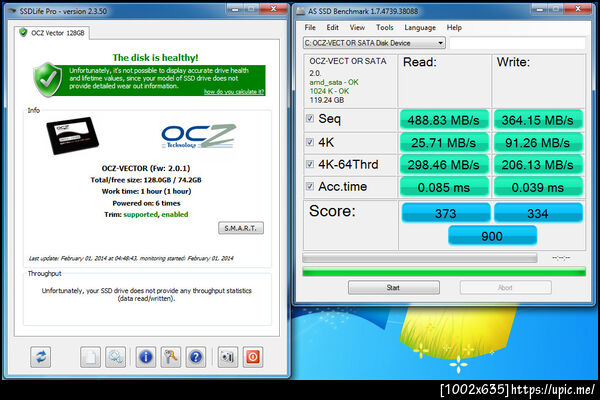
Task: Open the View menu in AS SSD
Action: [357, 28]
